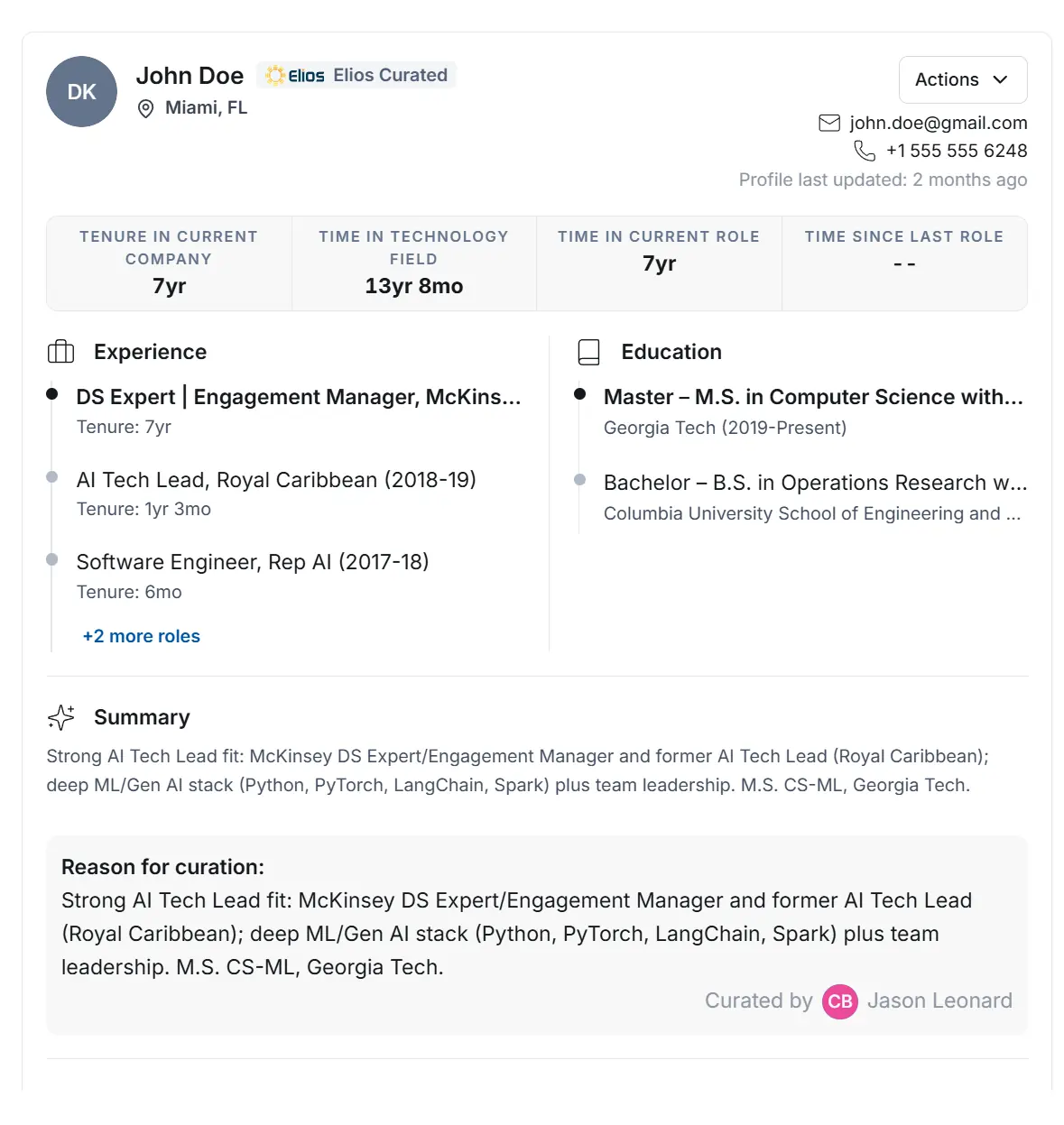Viewport: 1064px width, 1125px height.
Task: Click the timeline dot beside DS Expert
Action: pyautogui.click(x=52, y=394)
